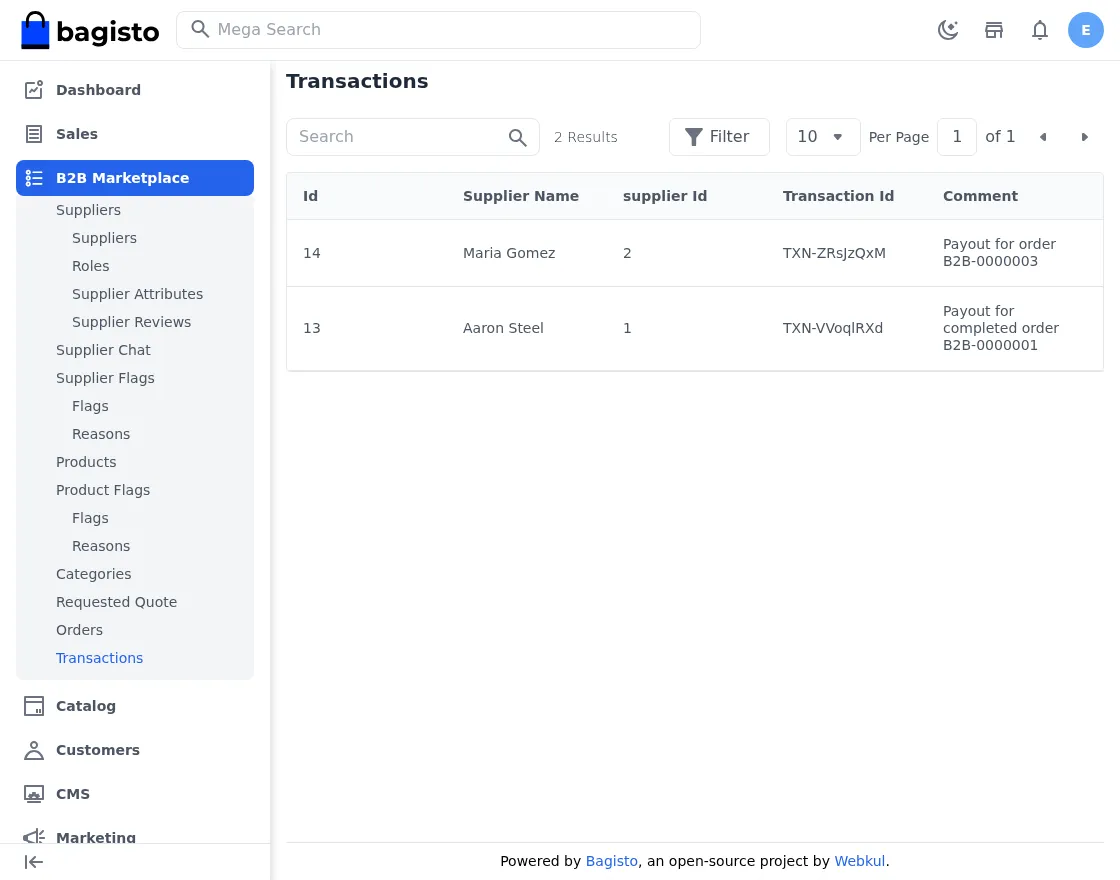Open the Webkul footer link
This screenshot has width=1120, height=880.
click(859, 861)
